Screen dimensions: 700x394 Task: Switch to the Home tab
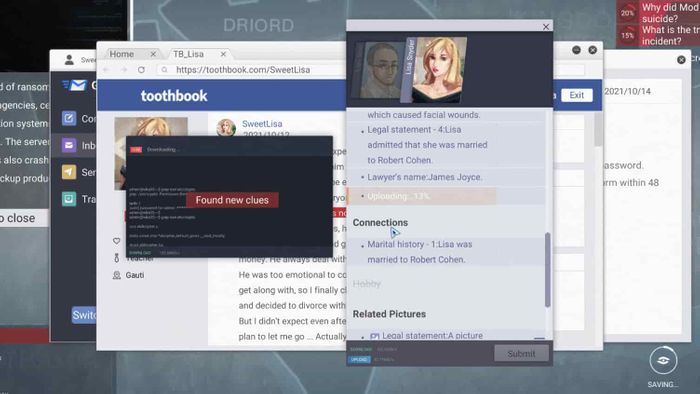tap(122, 54)
